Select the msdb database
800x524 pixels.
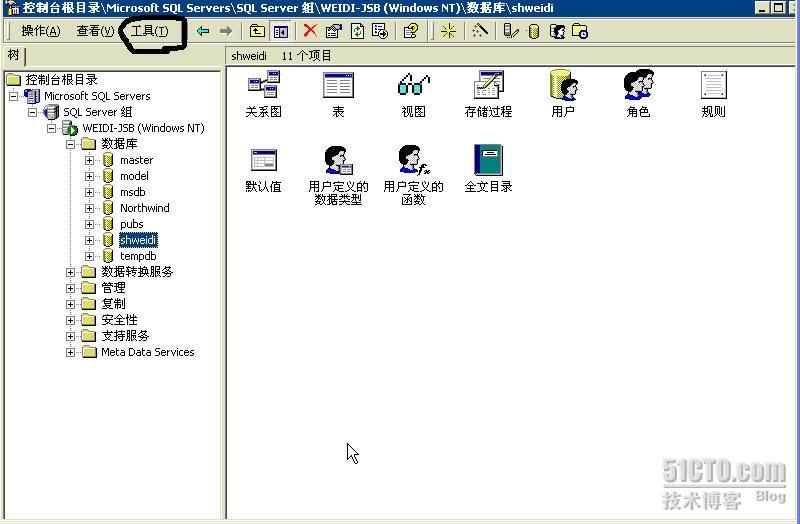pyautogui.click(x=133, y=192)
